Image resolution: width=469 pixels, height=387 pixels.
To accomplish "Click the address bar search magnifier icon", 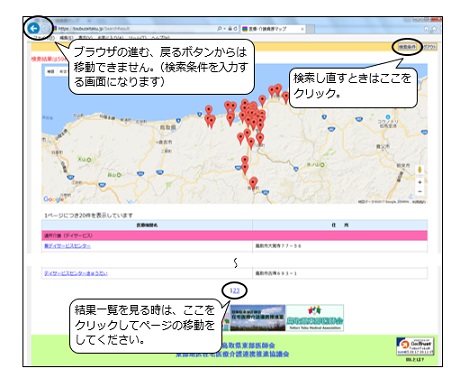I will pyautogui.click(x=219, y=29).
